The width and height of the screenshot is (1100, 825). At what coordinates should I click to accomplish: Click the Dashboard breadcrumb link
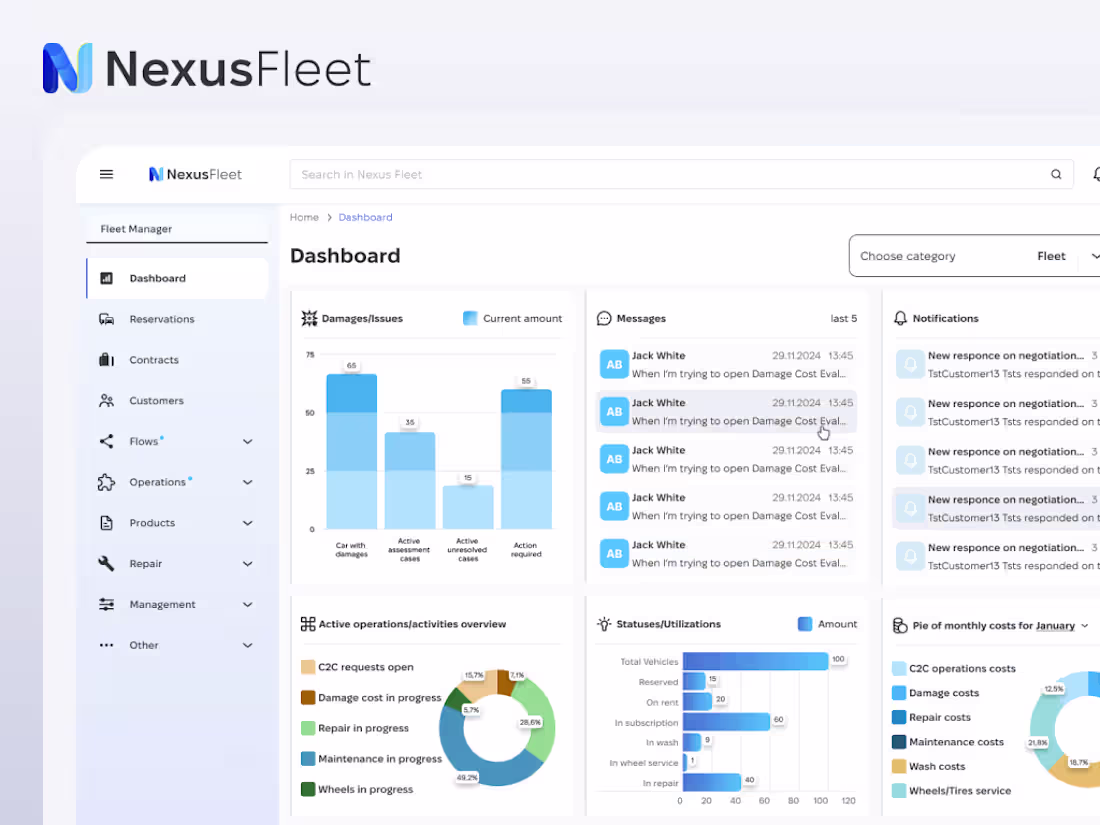(x=365, y=217)
